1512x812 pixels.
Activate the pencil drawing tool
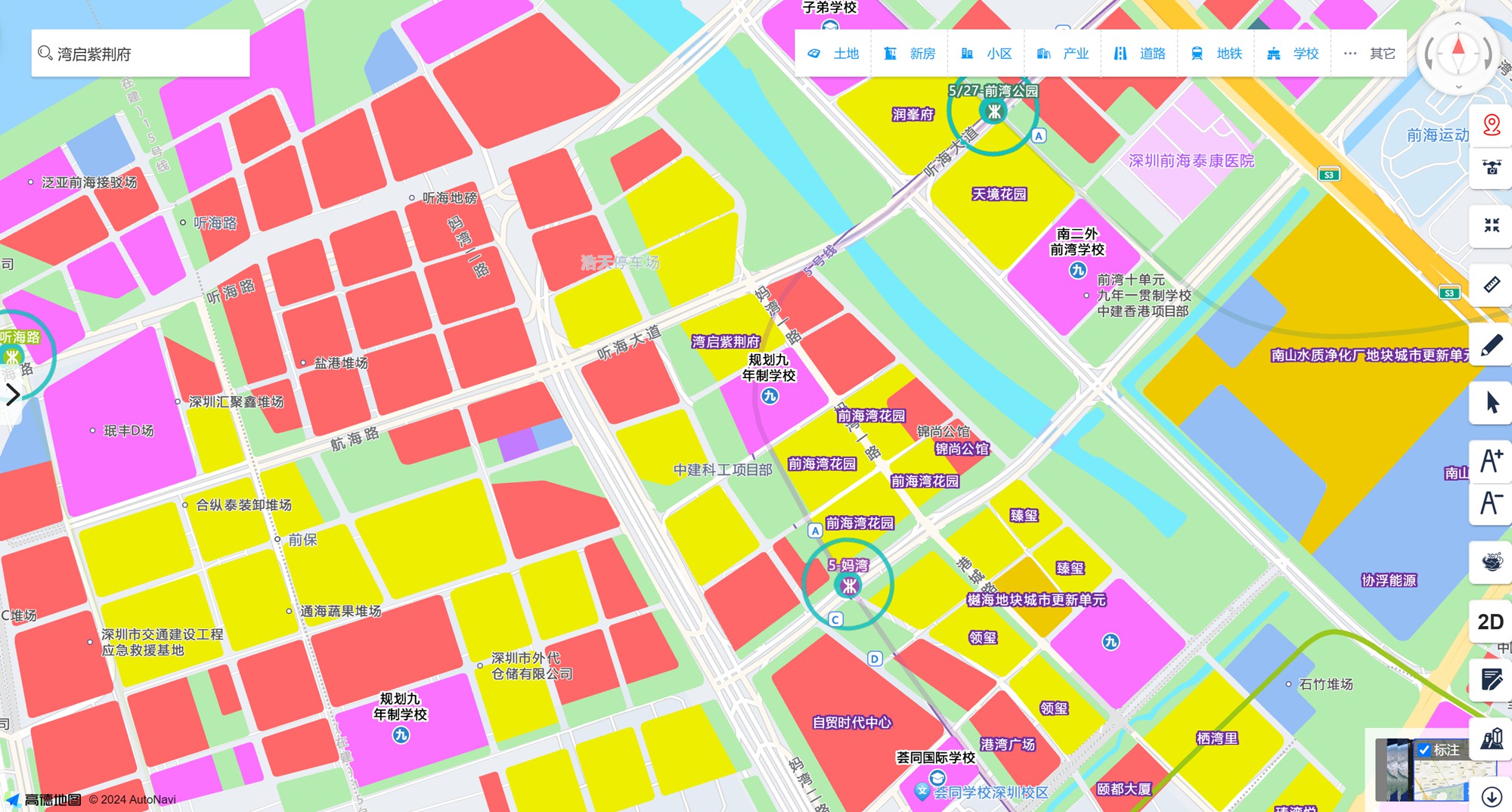(1491, 346)
